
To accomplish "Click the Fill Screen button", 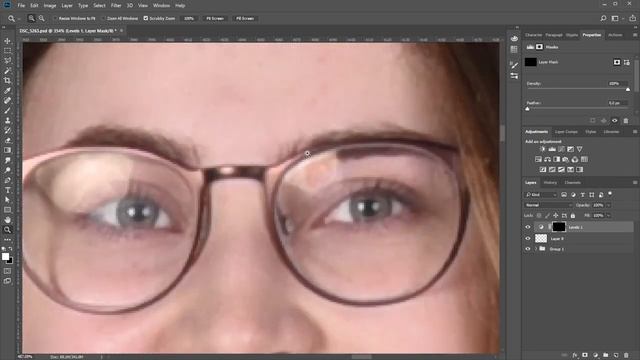I will coord(245,18).
